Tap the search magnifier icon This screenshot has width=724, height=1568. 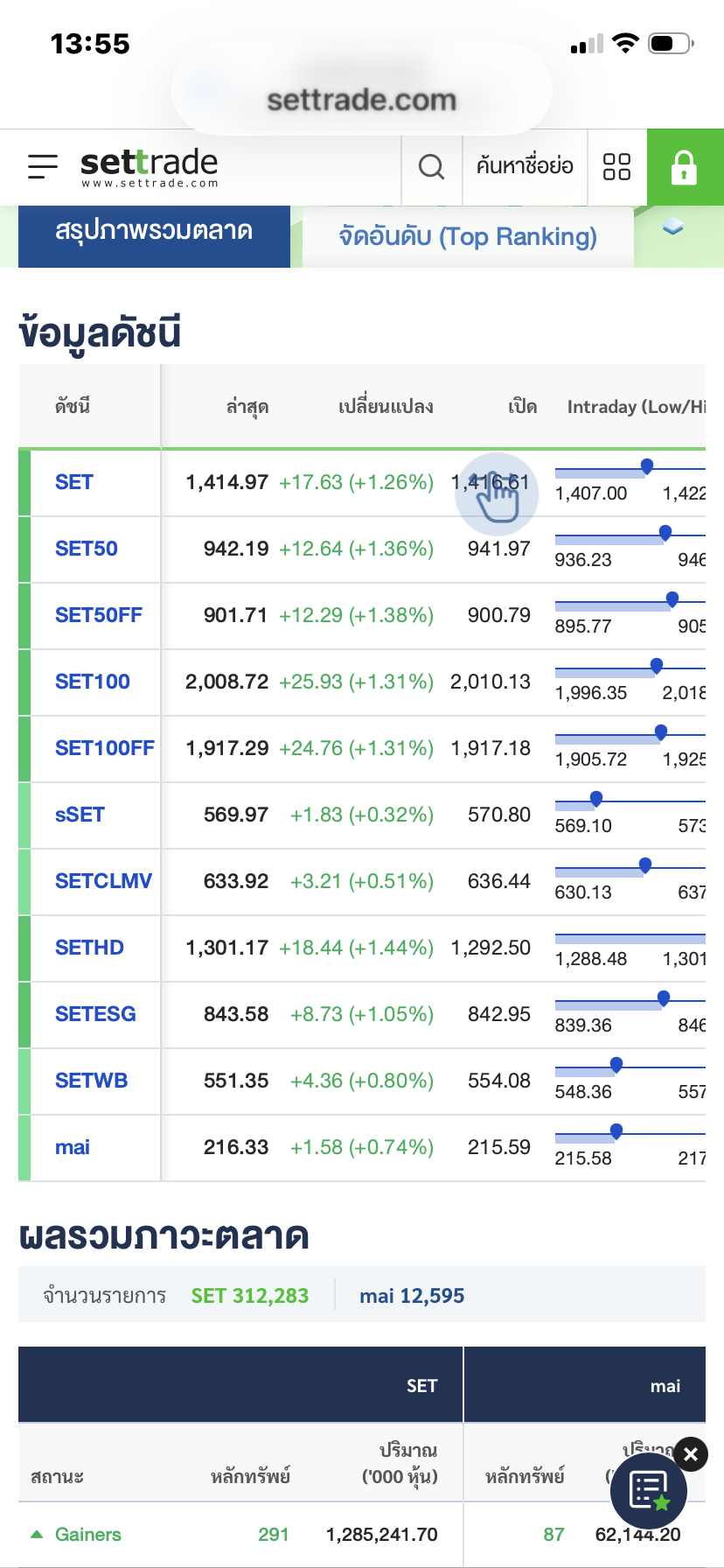431,166
